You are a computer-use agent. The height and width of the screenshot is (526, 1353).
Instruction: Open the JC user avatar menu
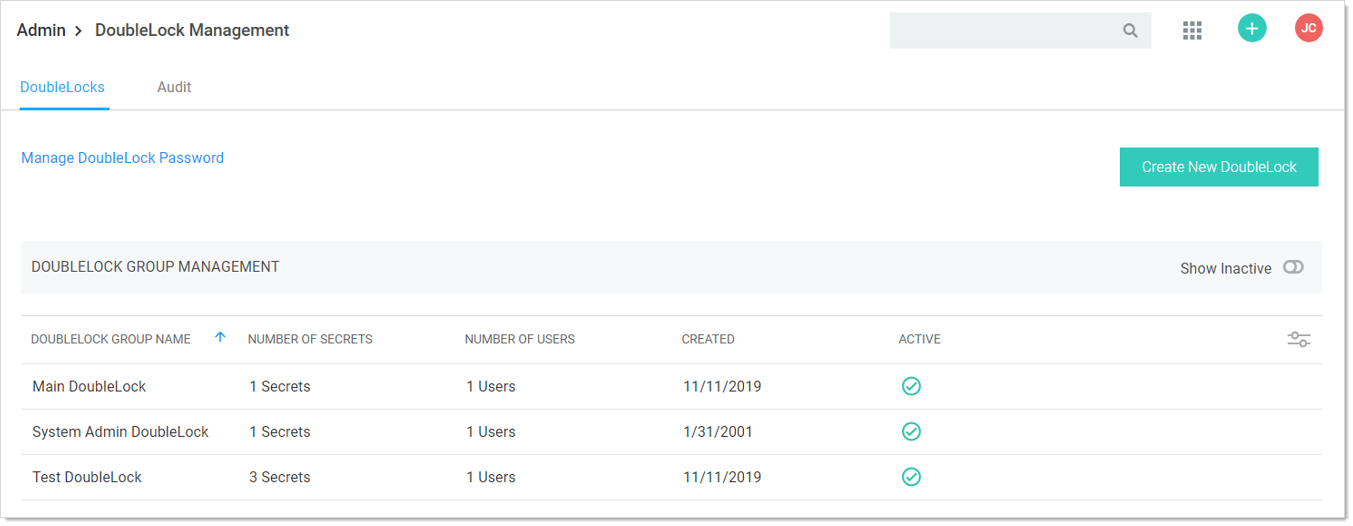click(1309, 28)
